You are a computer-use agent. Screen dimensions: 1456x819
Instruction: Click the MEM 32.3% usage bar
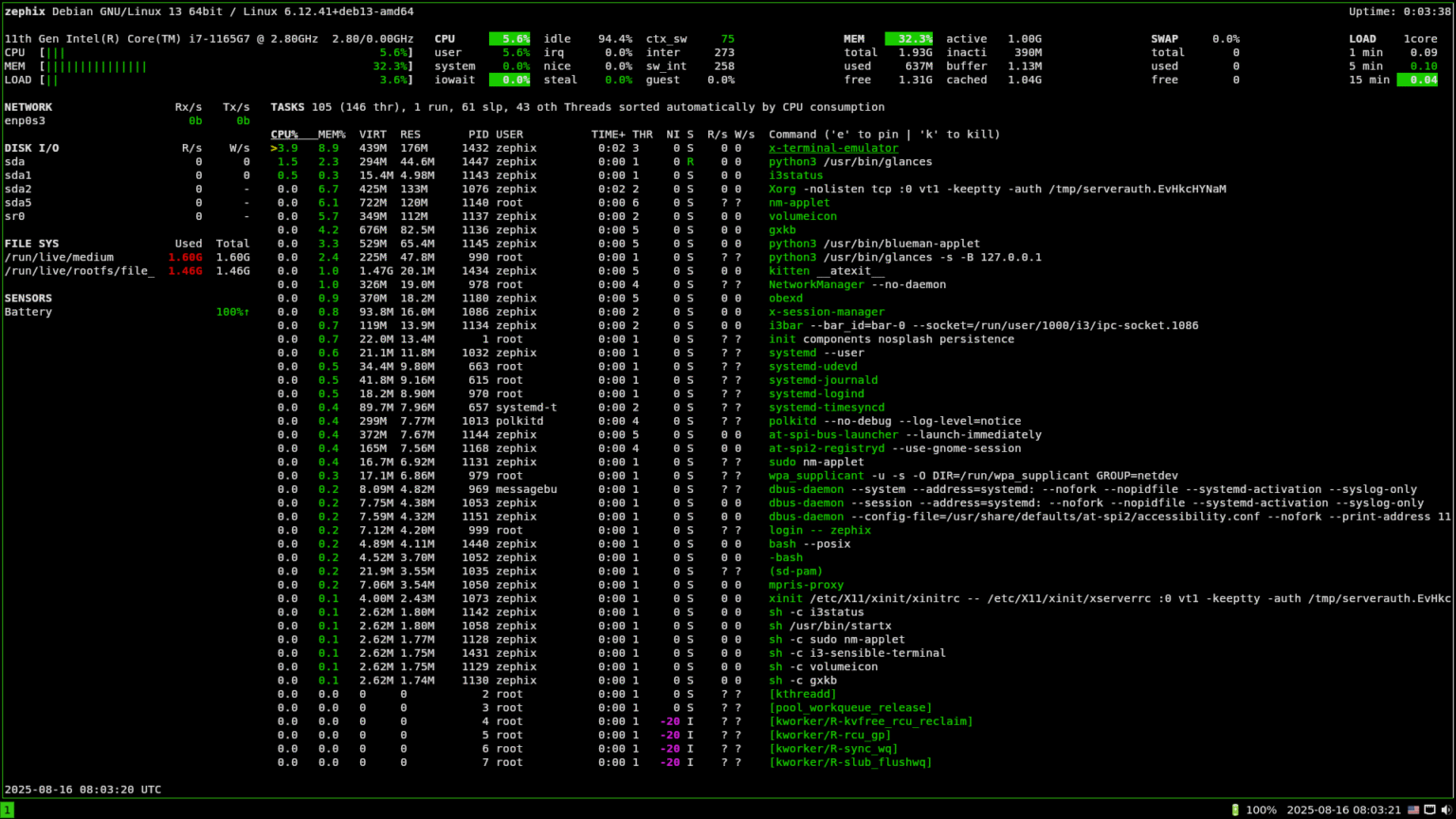[908, 38]
